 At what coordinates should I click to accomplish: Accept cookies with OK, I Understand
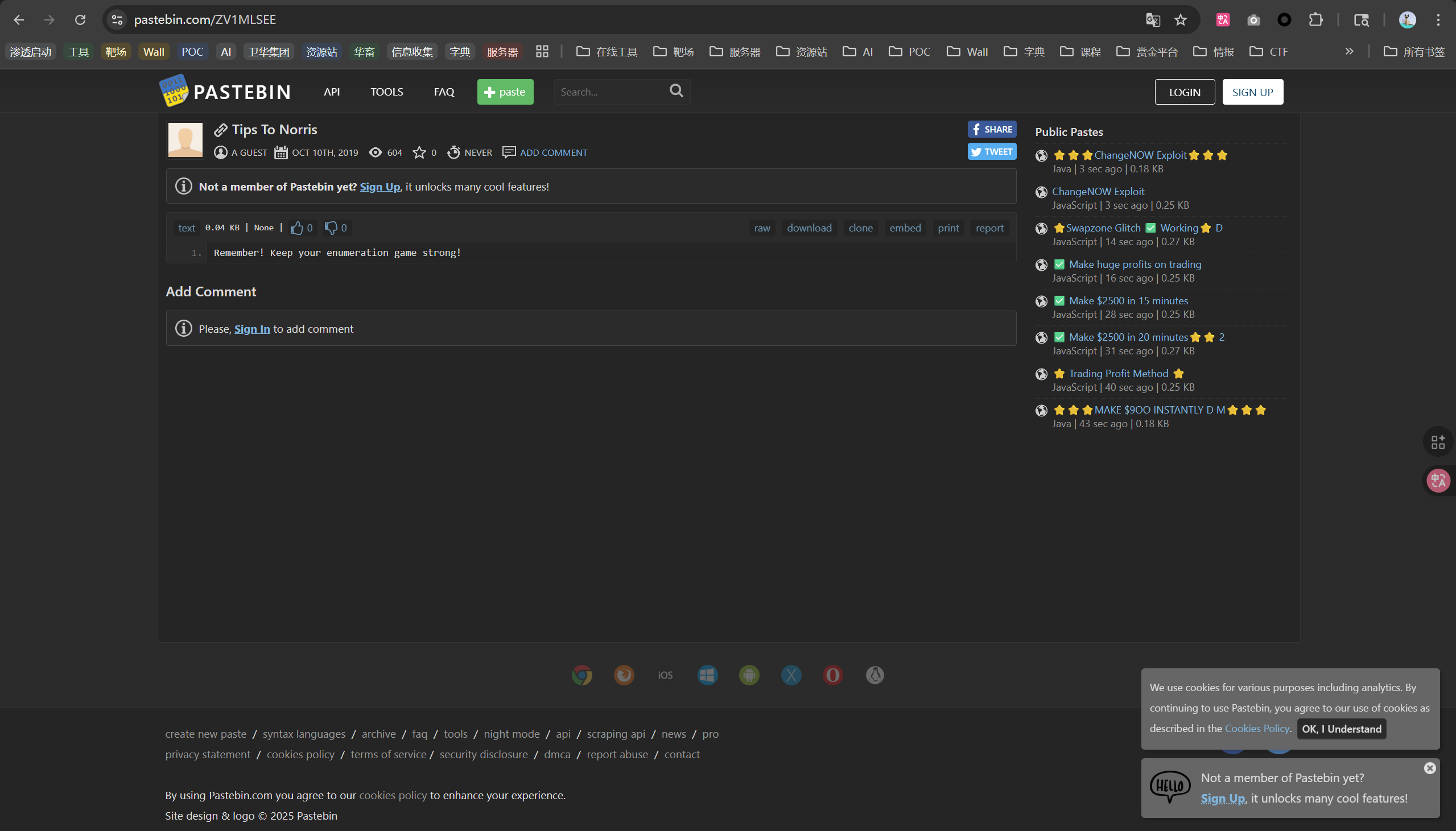[x=1340, y=729]
